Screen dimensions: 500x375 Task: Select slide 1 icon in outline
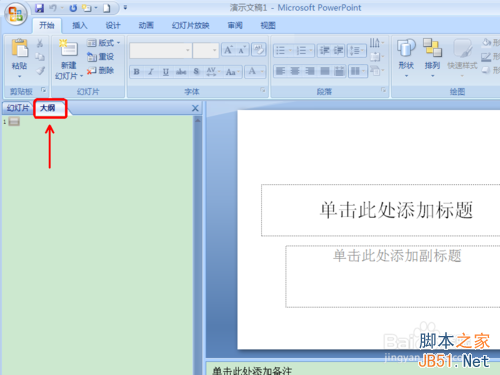click(14, 122)
